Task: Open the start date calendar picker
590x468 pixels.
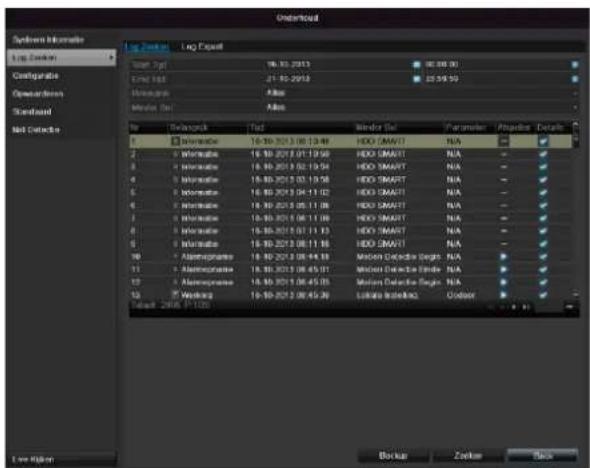Action: tap(416, 64)
